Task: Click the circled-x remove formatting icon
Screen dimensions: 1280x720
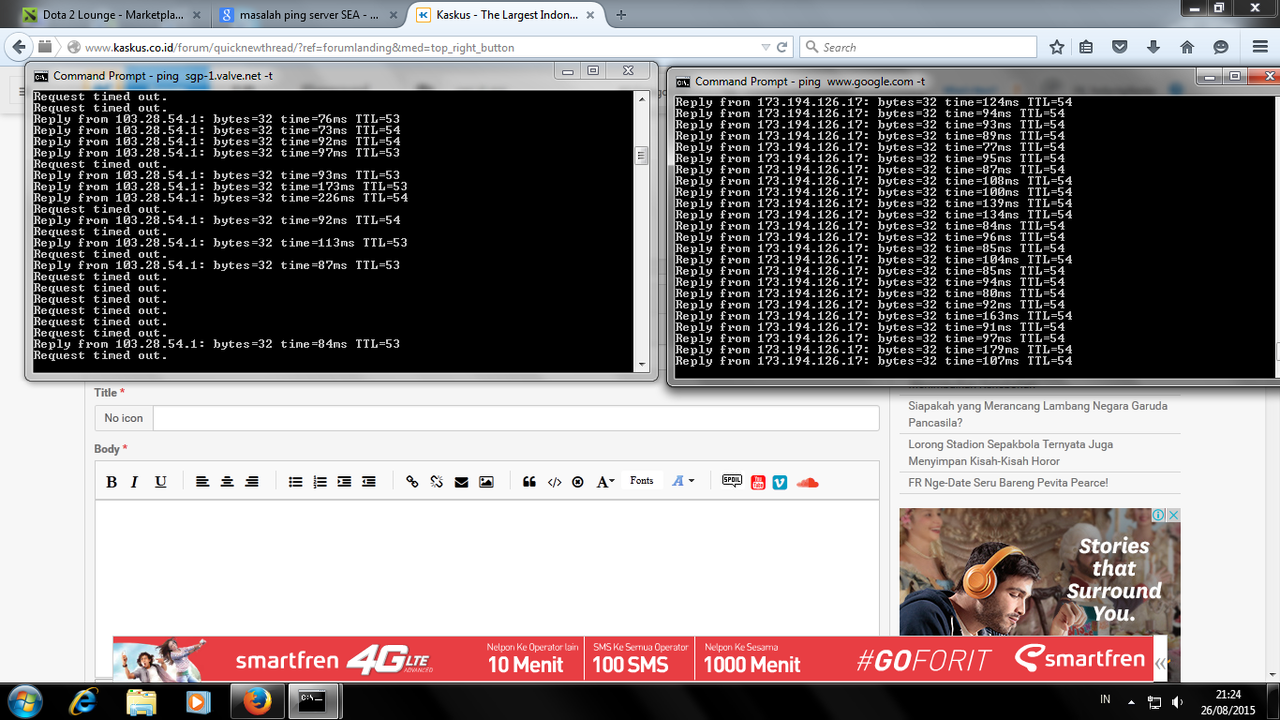Action: (x=578, y=482)
